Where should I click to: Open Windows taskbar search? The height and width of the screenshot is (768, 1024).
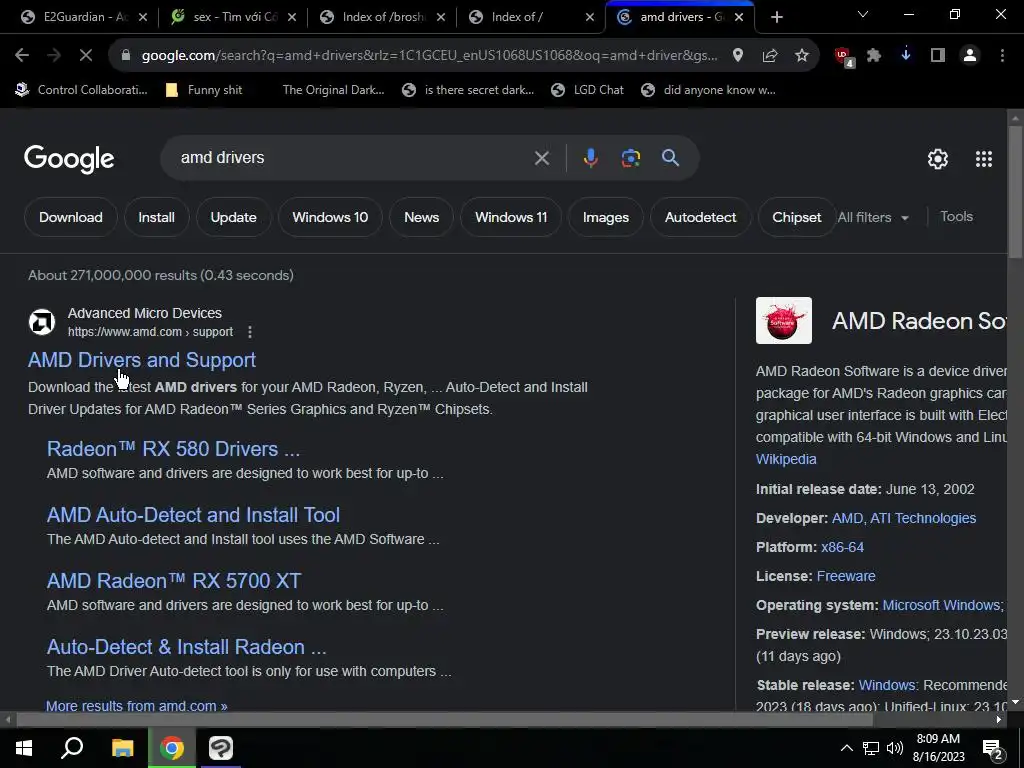pos(72,748)
